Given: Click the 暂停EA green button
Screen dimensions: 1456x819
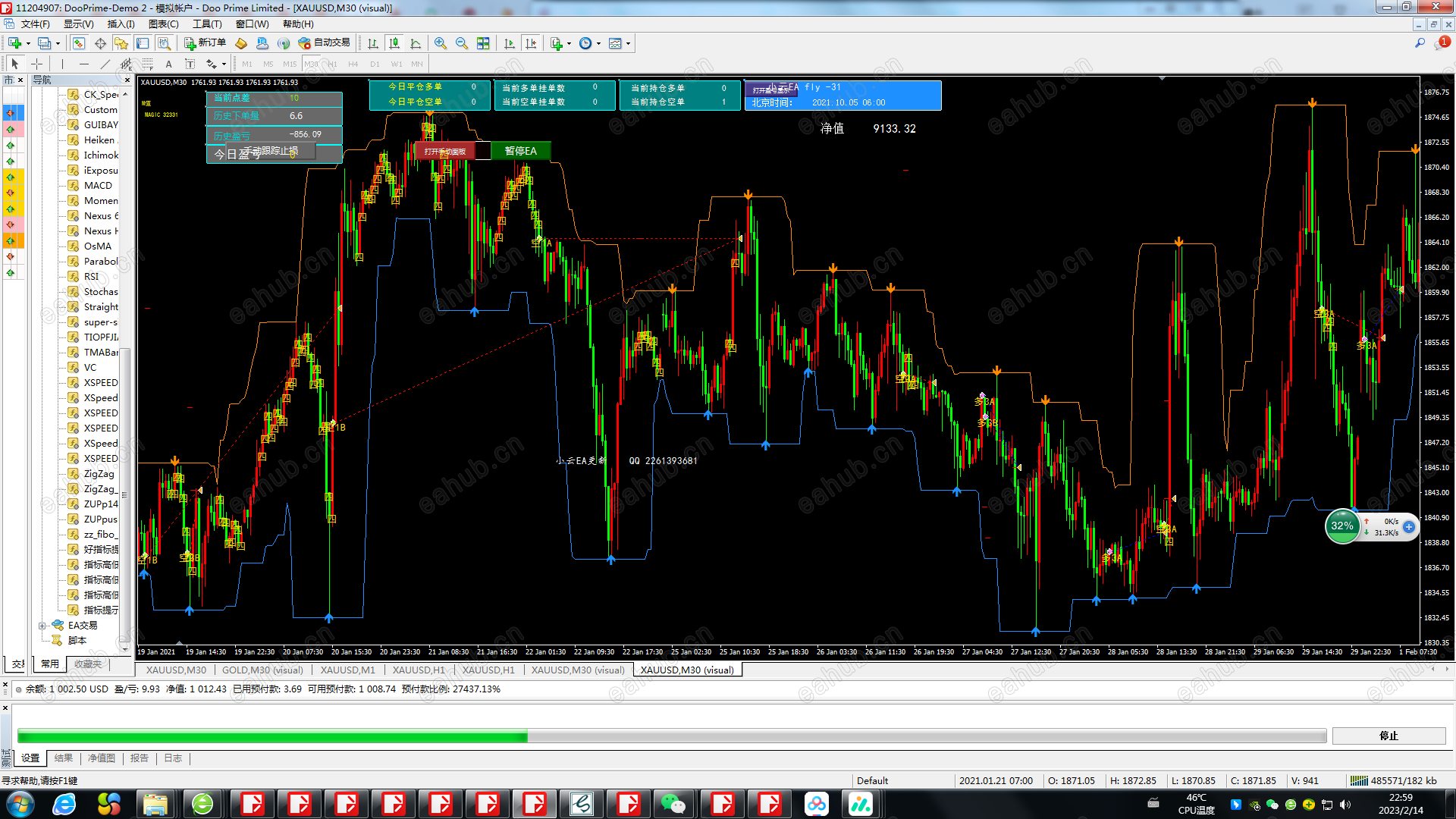Looking at the screenshot, I should [x=520, y=151].
